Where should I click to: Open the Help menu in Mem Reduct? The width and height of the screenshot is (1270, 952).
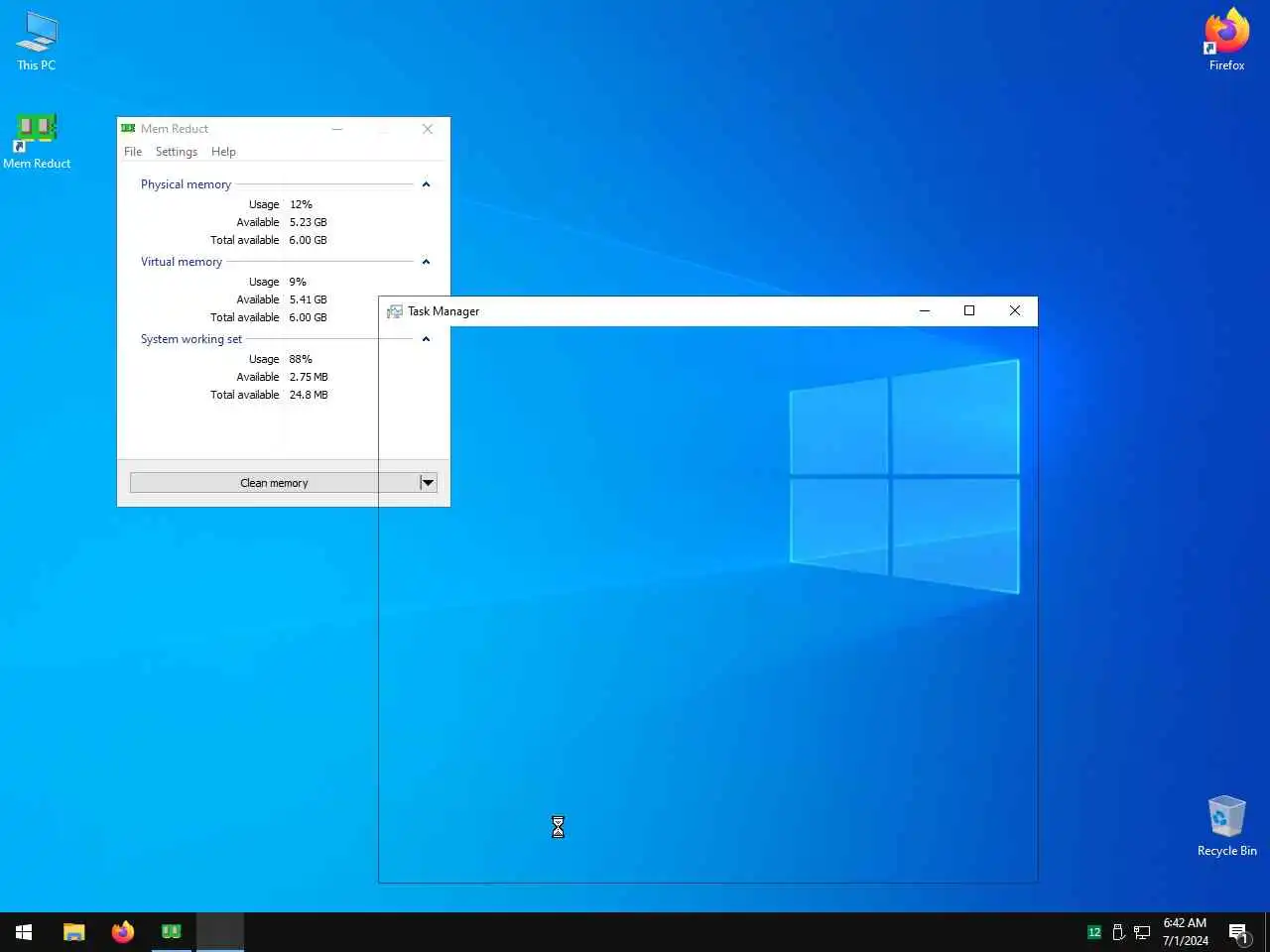point(223,152)
